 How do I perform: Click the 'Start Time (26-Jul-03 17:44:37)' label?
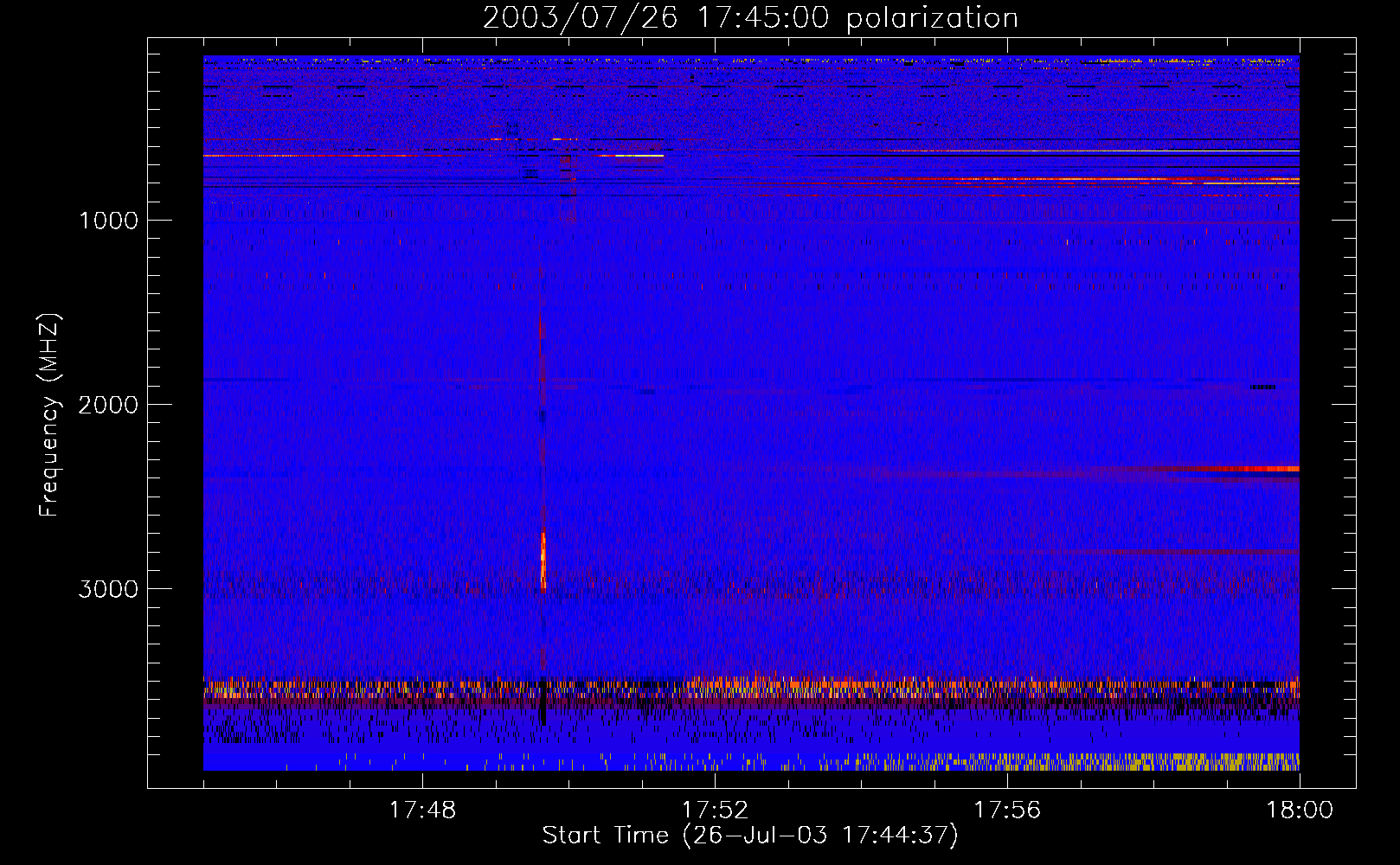click(x=750, y=836)
